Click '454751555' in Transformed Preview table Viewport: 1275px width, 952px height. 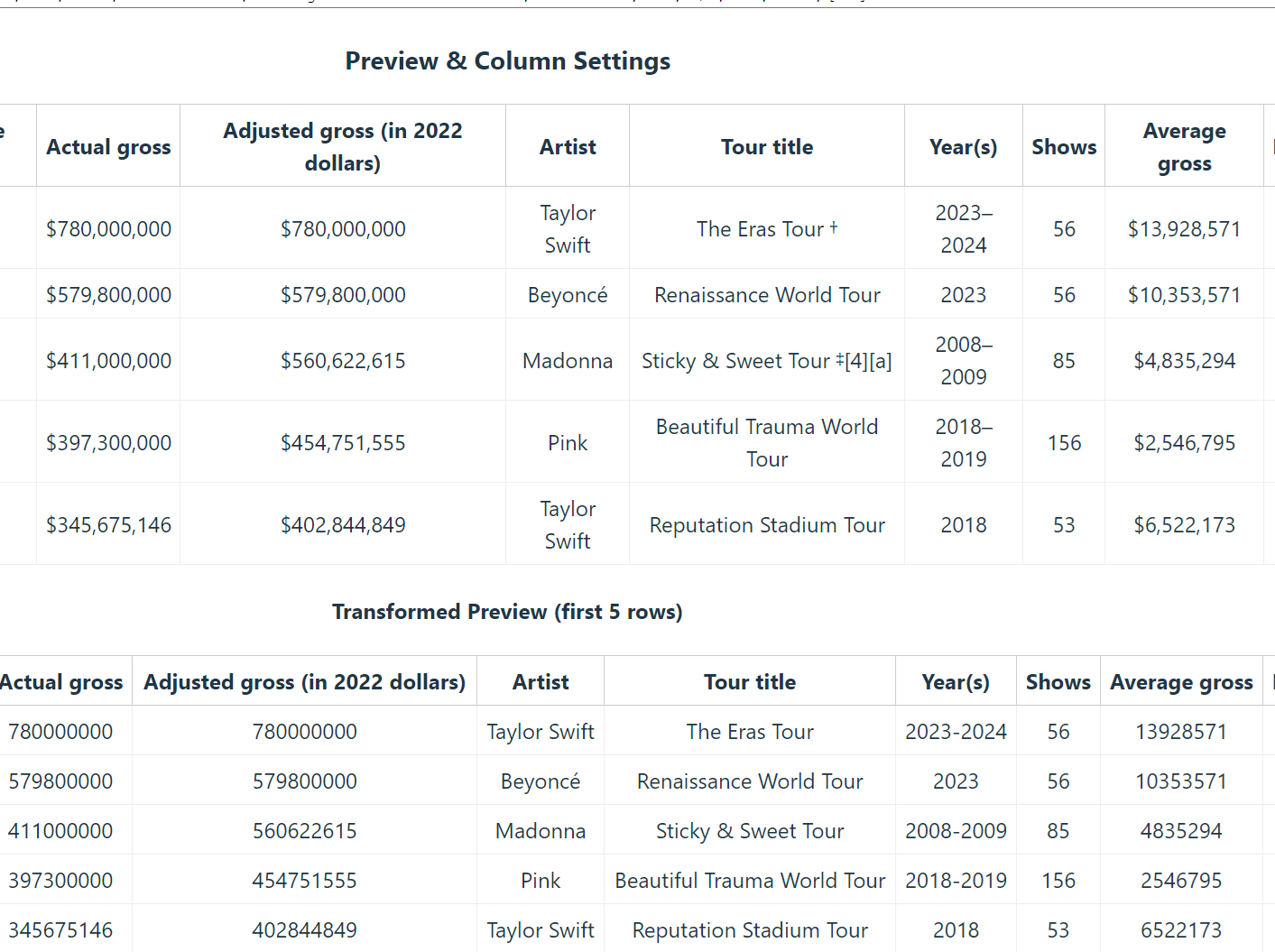coord(305,881)
